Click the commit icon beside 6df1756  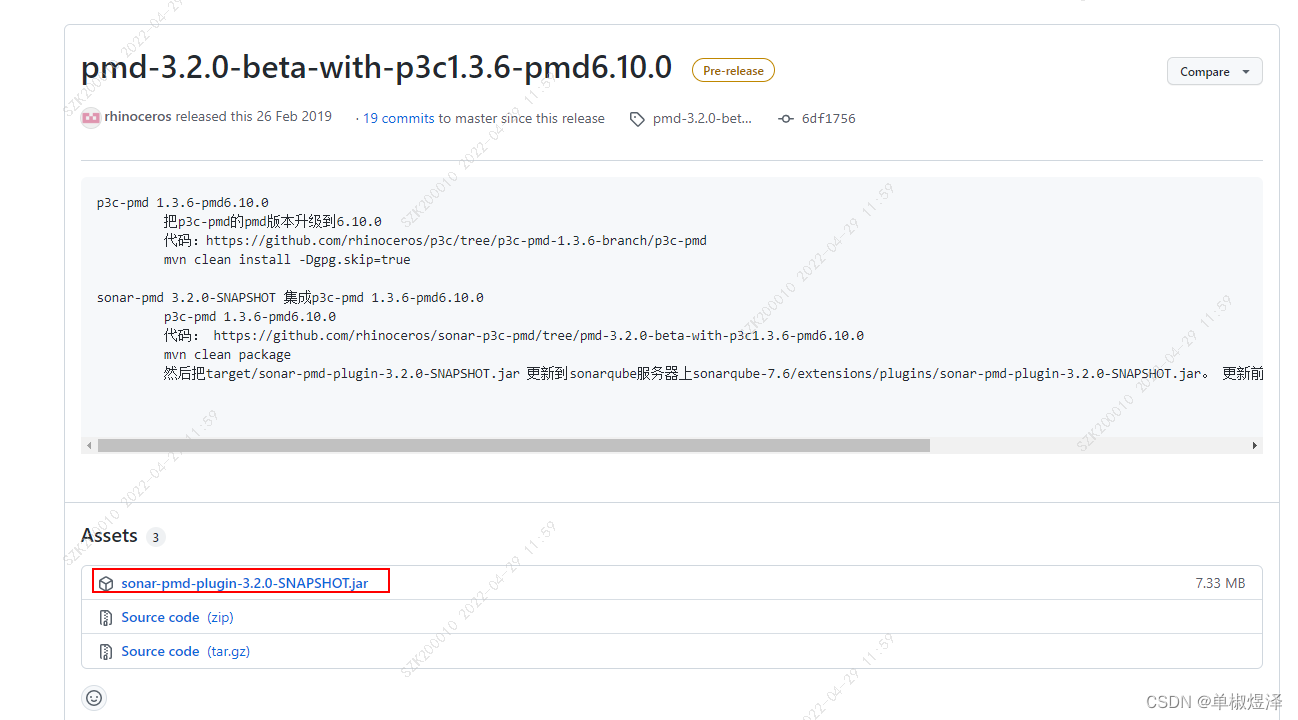786,119
